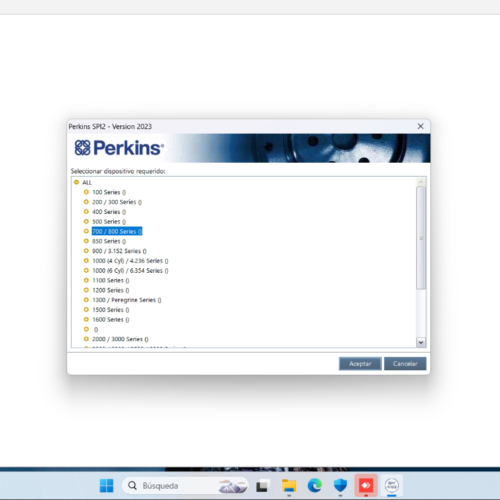Click the icon next to 1000 (4 Cyl) / 4.236 Series
Screen dimensions: 500x500
click(86, 261)
